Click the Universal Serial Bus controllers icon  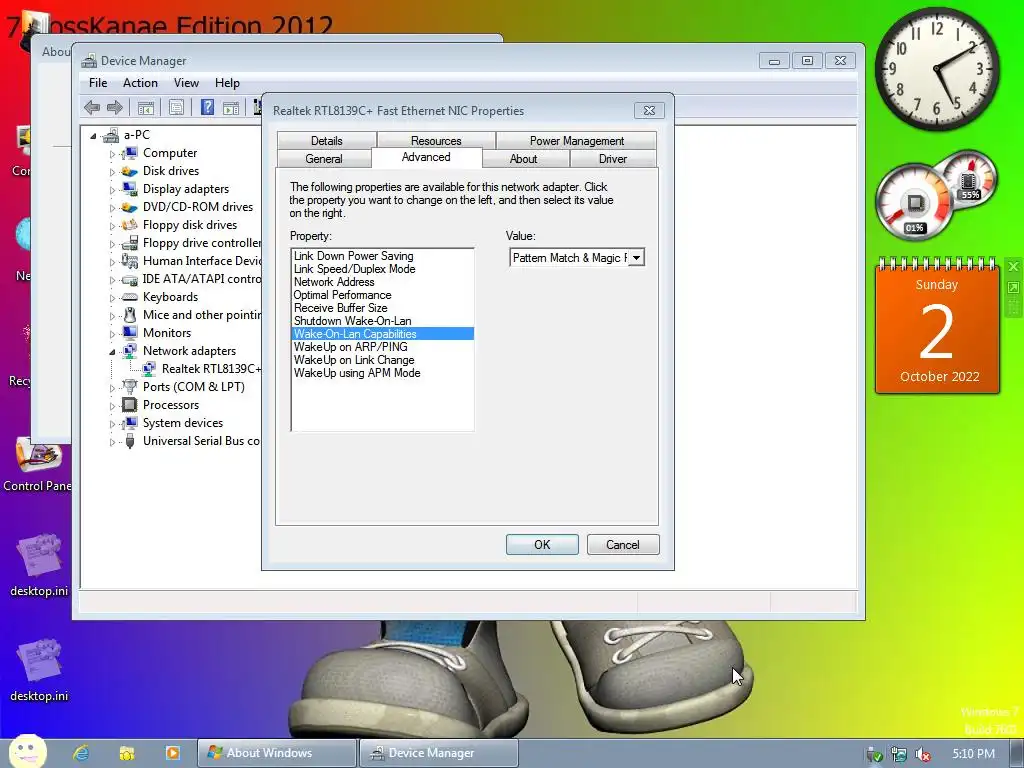(129, 441)
